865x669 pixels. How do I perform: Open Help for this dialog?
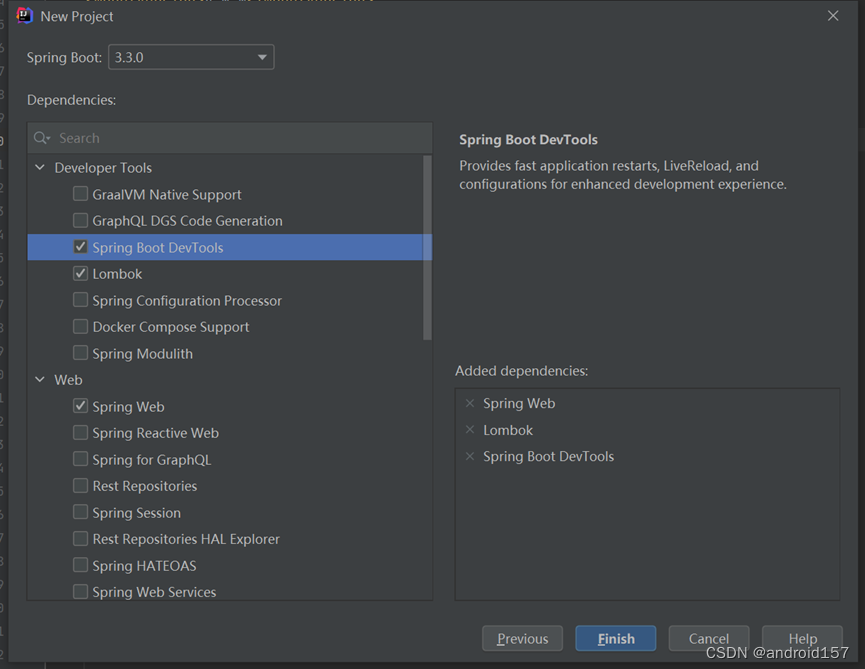[802, 639]
